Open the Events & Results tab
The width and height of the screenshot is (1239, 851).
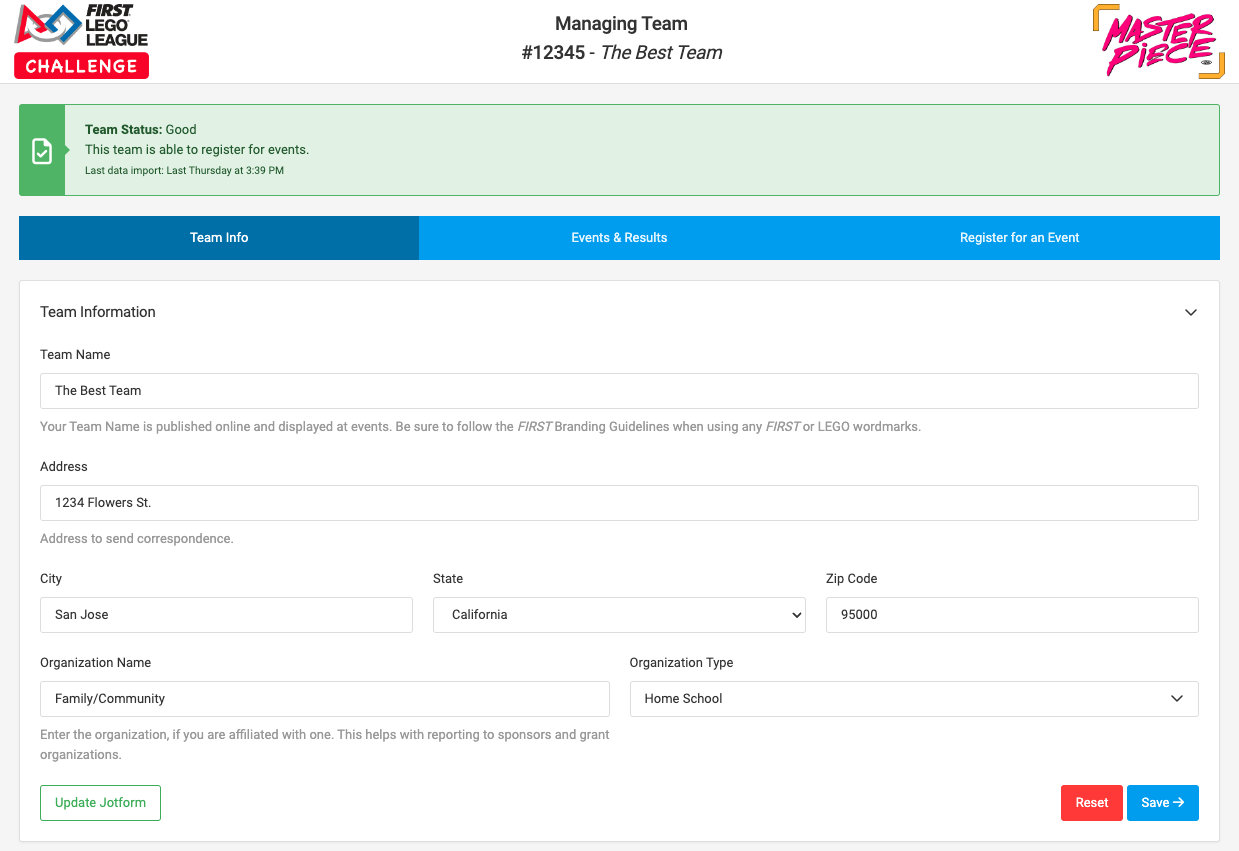[619, 238]
